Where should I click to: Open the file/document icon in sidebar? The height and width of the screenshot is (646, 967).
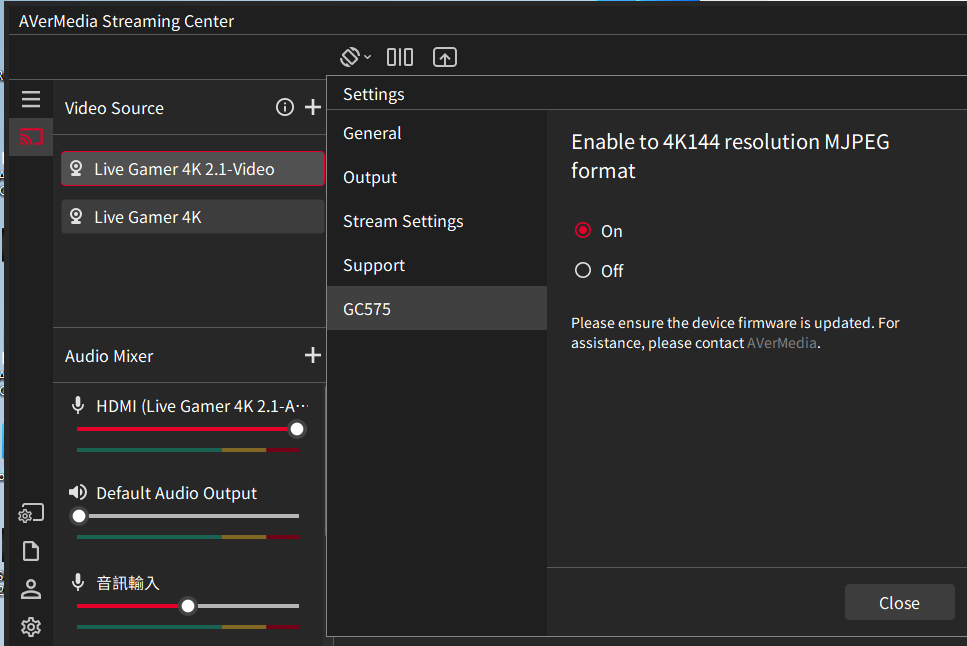(31, 551)
